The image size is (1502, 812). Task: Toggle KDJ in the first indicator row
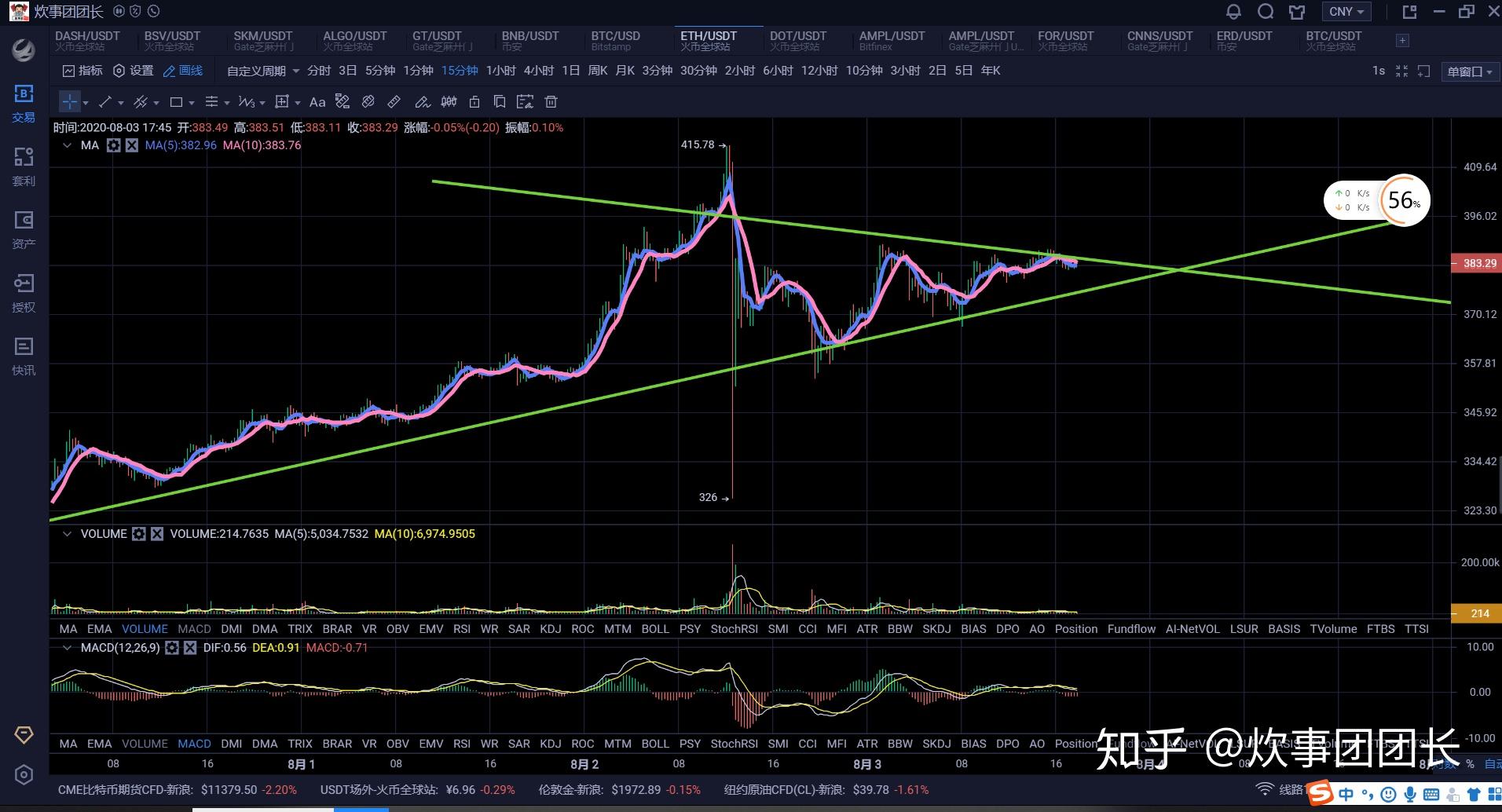click(551, 629)
